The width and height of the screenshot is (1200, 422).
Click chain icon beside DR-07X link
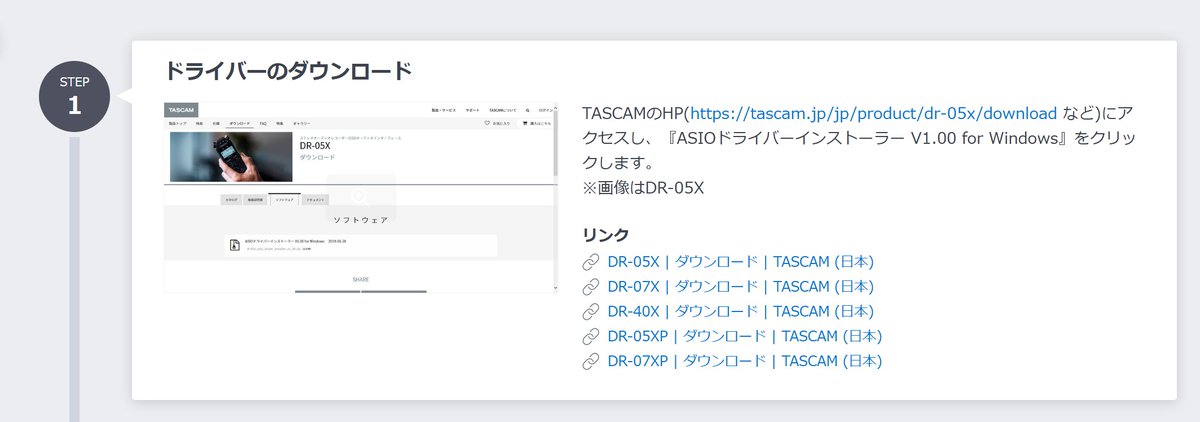point(590,288)
